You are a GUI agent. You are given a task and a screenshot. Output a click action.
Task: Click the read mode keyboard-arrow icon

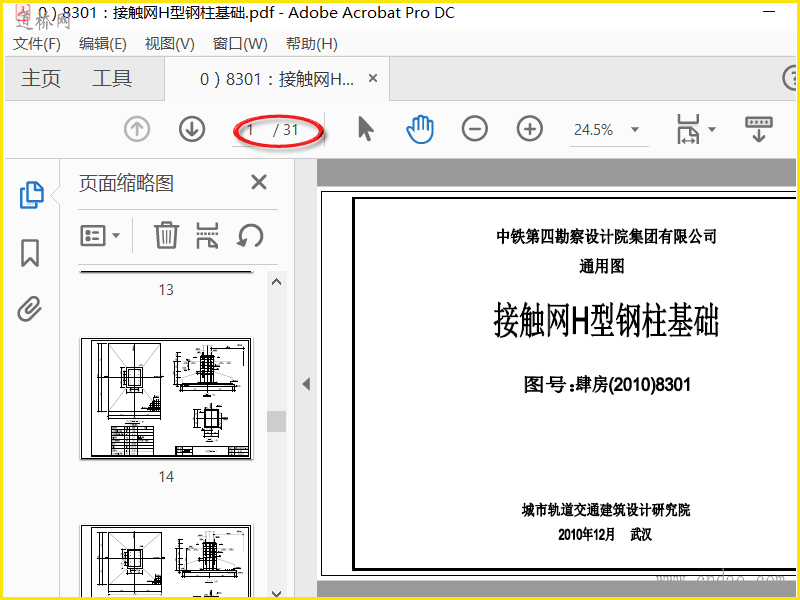(x=759, y=129)
